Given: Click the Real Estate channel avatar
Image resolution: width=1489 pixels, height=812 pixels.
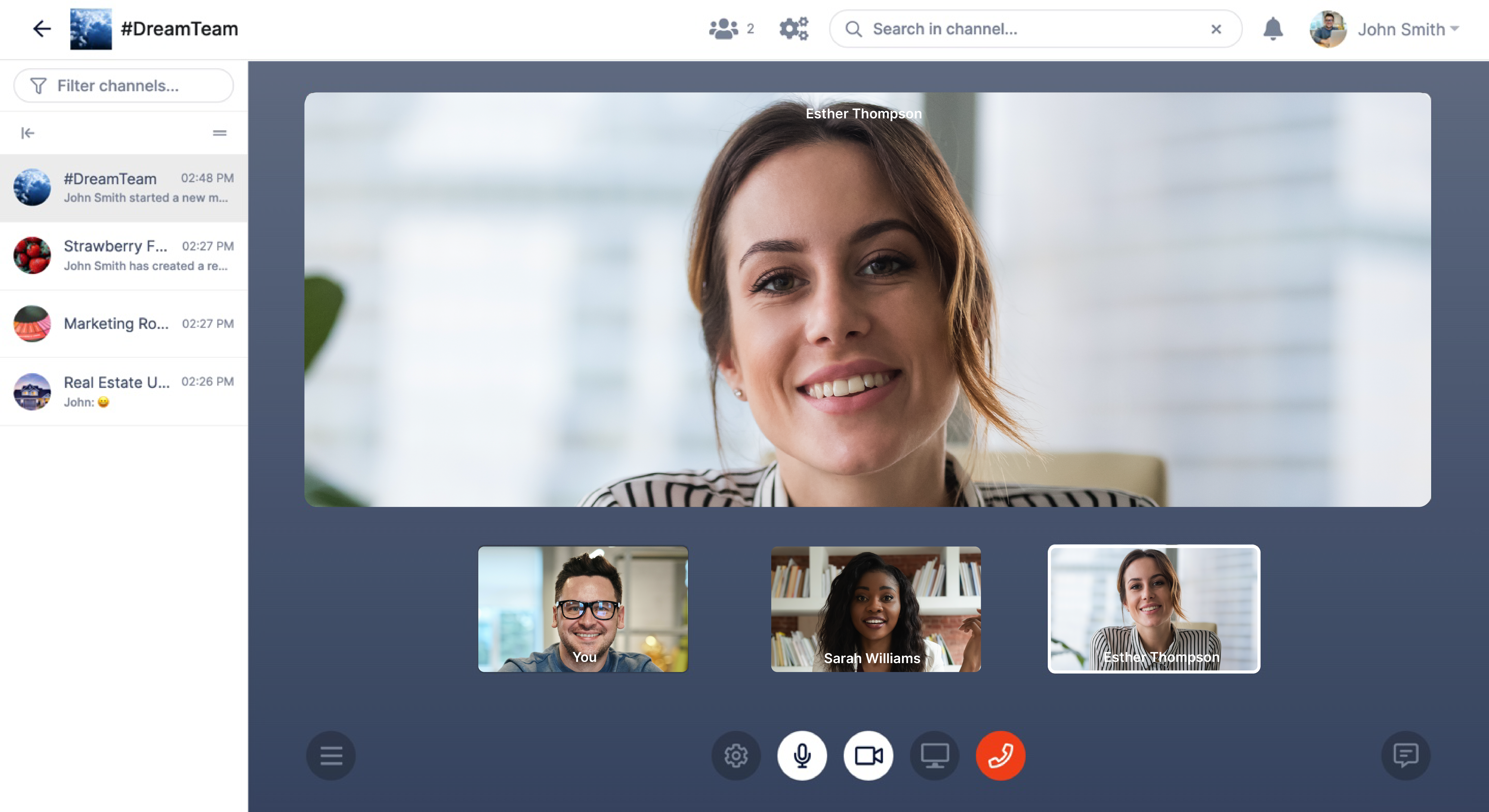Looking at the screenshot, I should [x=32, y=391].
